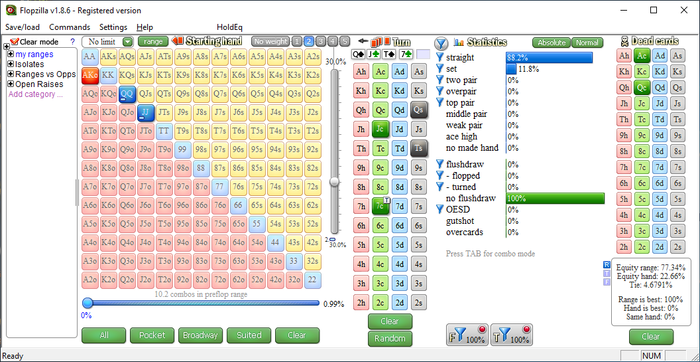Open the Settings menu
This screenshot has width=700, height=362.
(x=113, y=27)
